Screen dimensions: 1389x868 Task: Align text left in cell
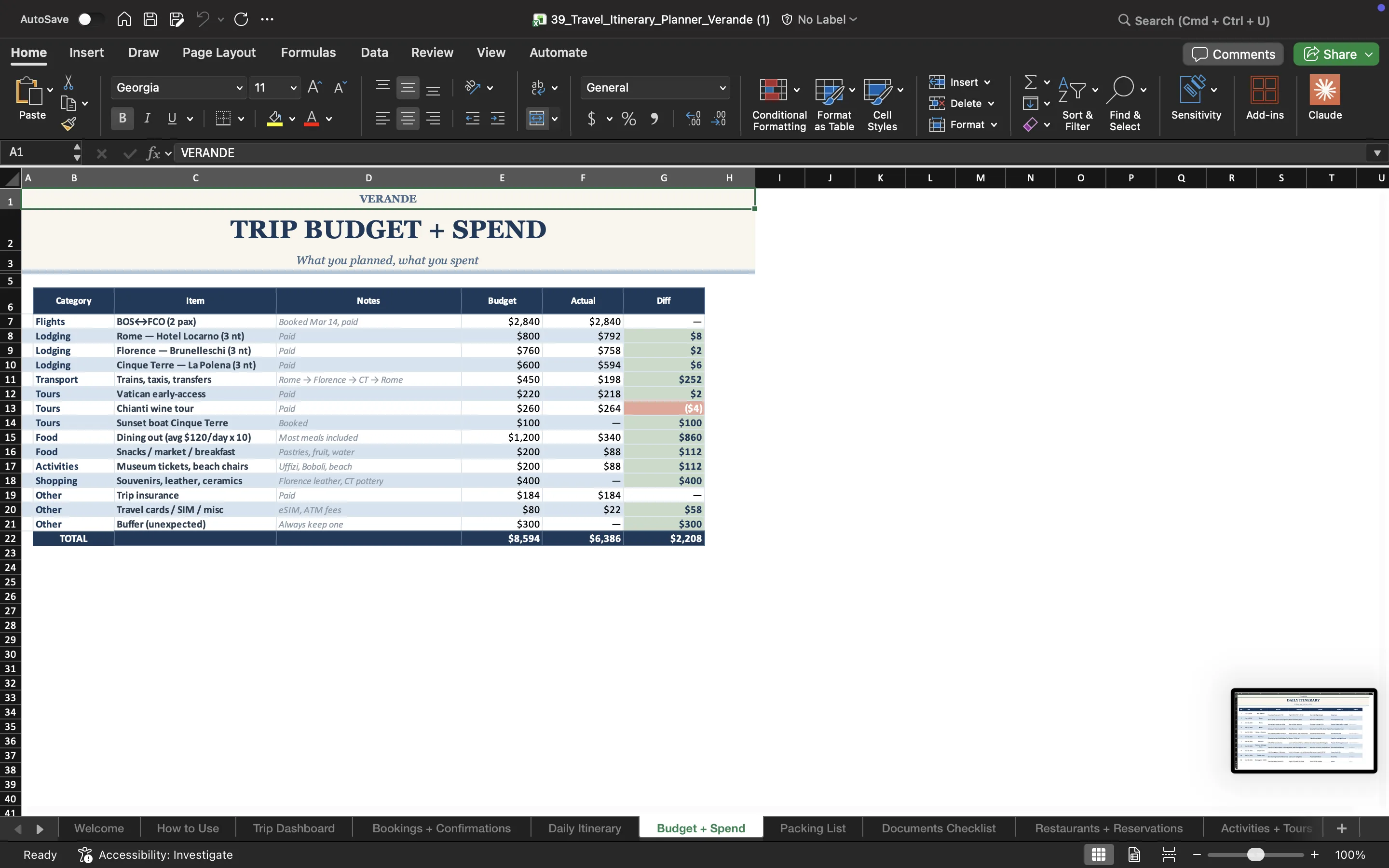(x=382, y=119)
